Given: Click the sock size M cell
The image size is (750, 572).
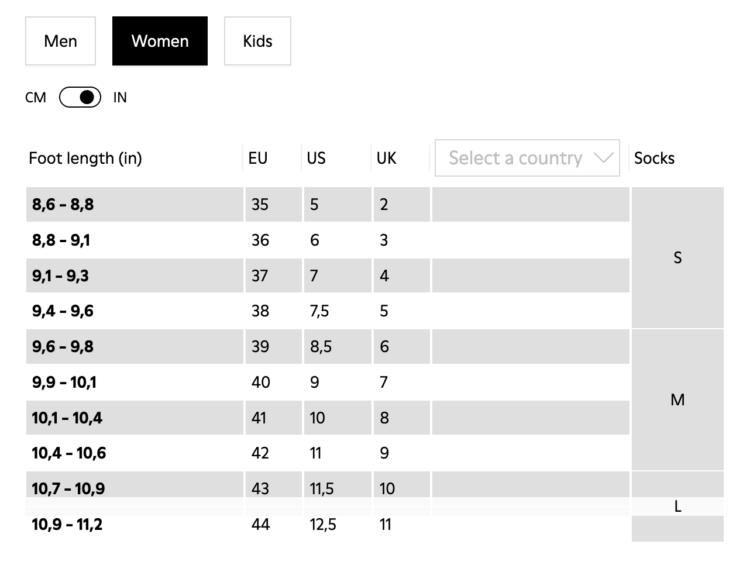Looking at the screenshot, I should [x=677, y=400].
